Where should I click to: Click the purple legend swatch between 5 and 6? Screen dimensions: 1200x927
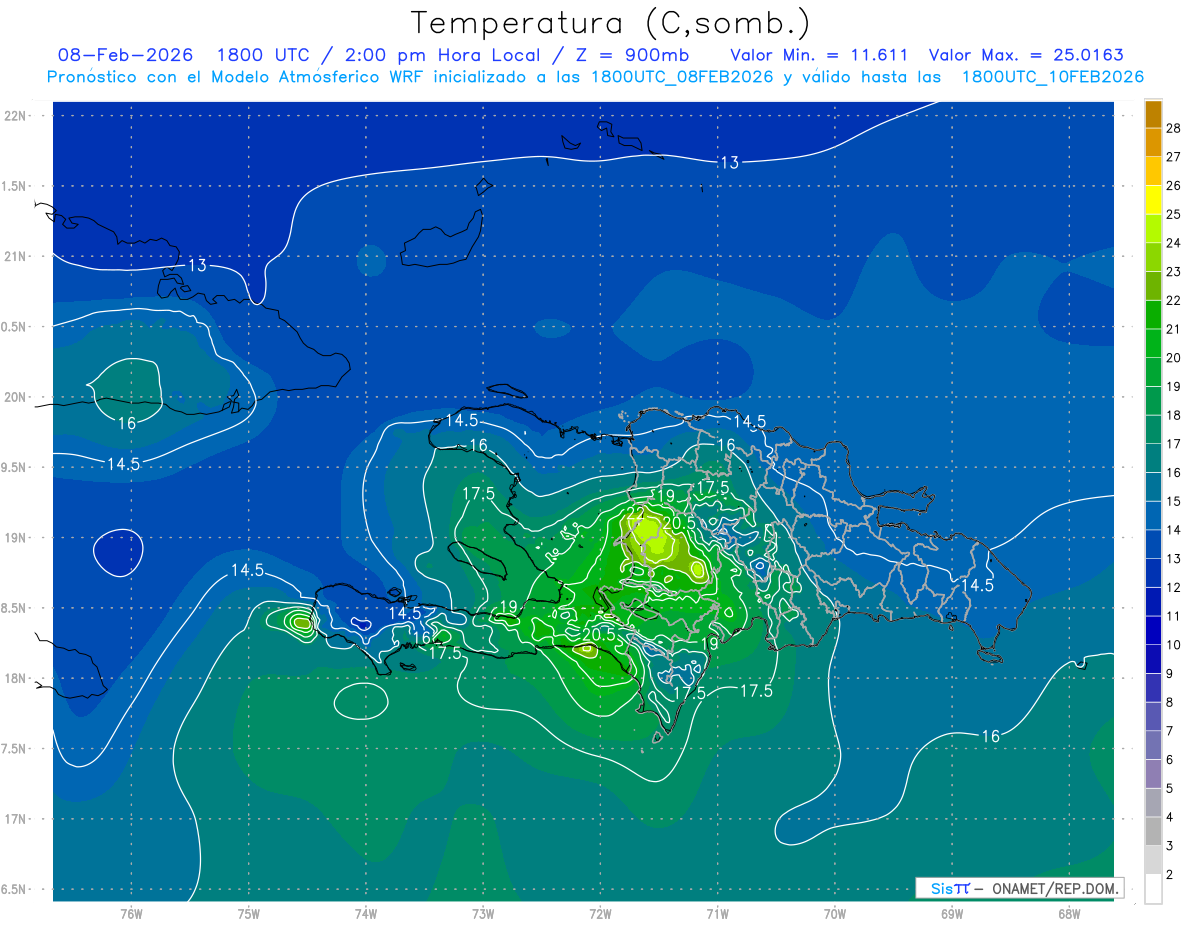[1153, 775]
